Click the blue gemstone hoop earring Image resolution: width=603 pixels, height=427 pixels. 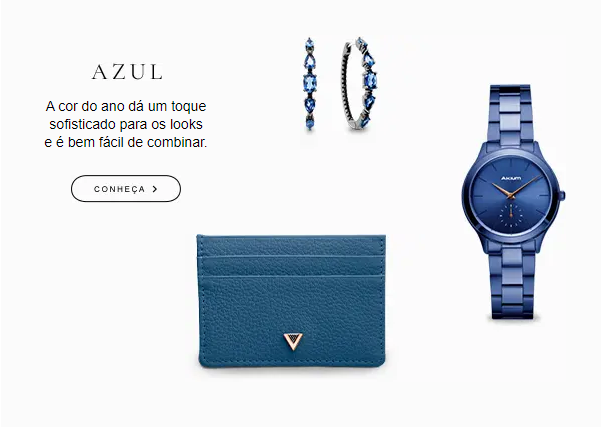pos(359,84)
